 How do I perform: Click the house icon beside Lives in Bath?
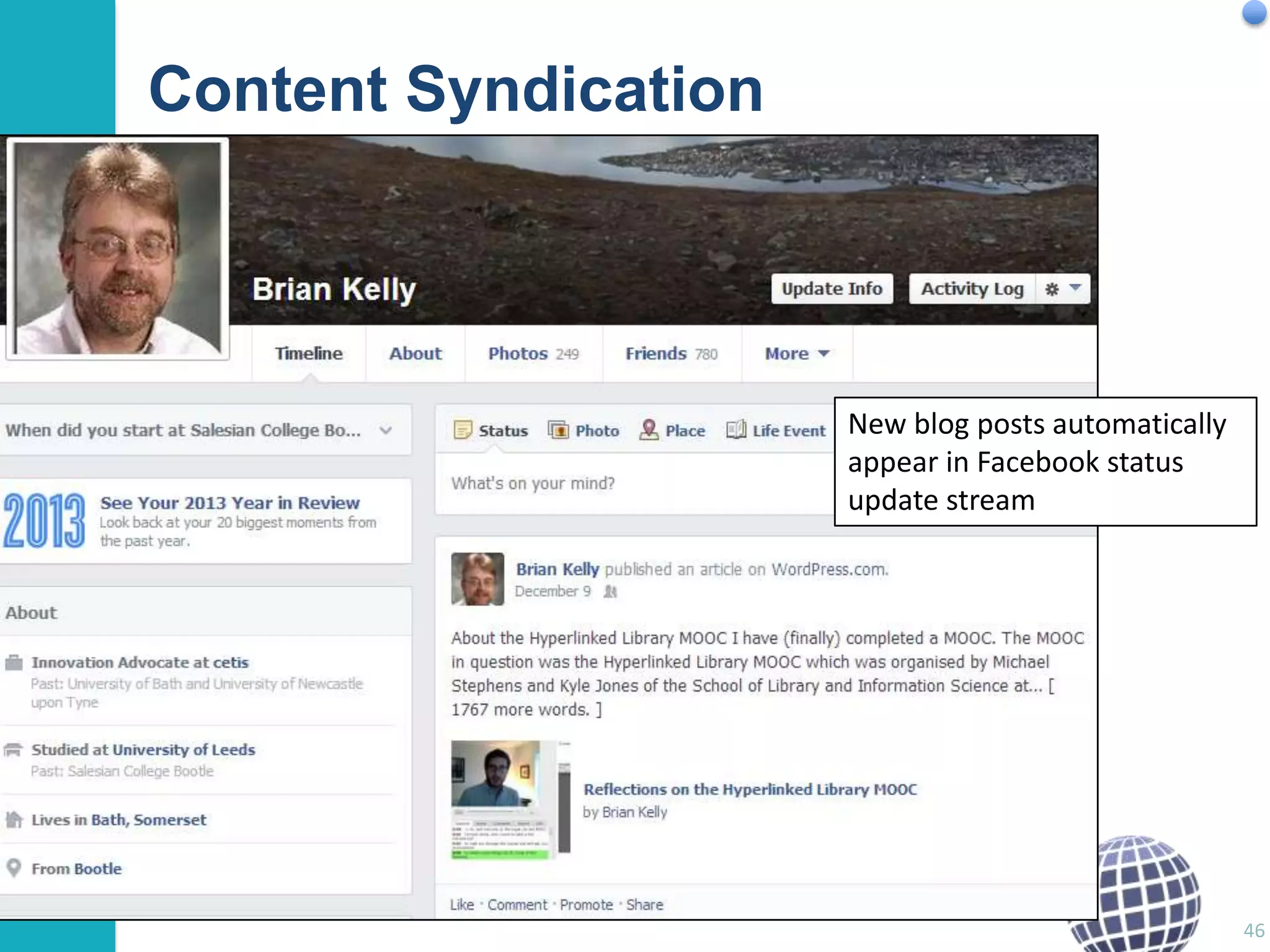coord(14,819)
